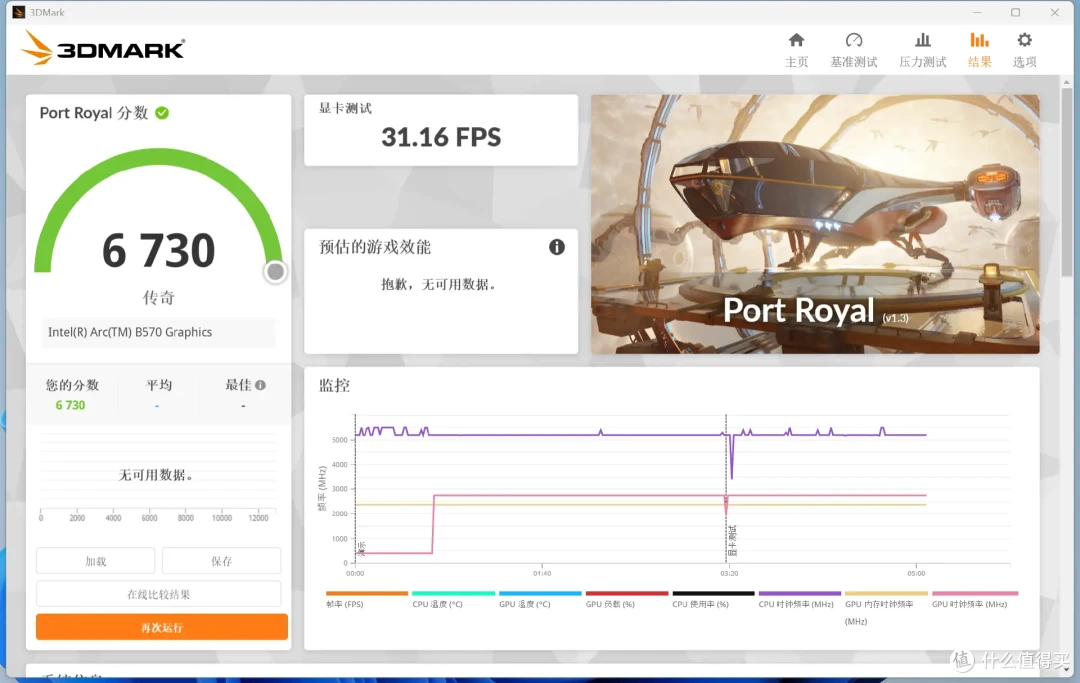1080x683 pixels.
Task: Click scrollbar up arrow
Action: coord(1067,82)
